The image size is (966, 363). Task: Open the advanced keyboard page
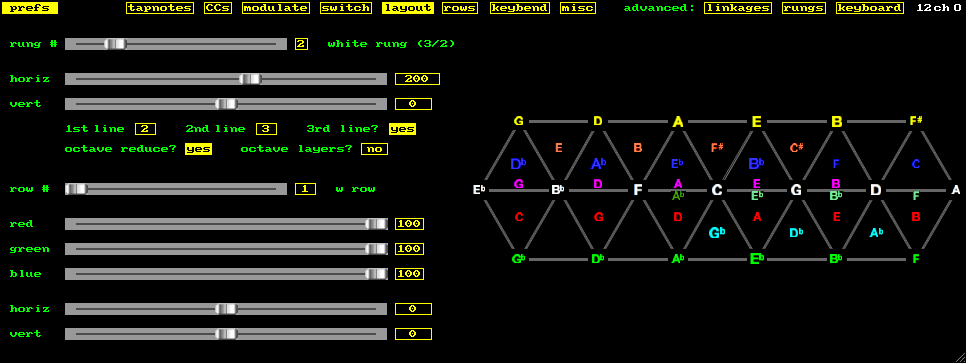(870, 8)
